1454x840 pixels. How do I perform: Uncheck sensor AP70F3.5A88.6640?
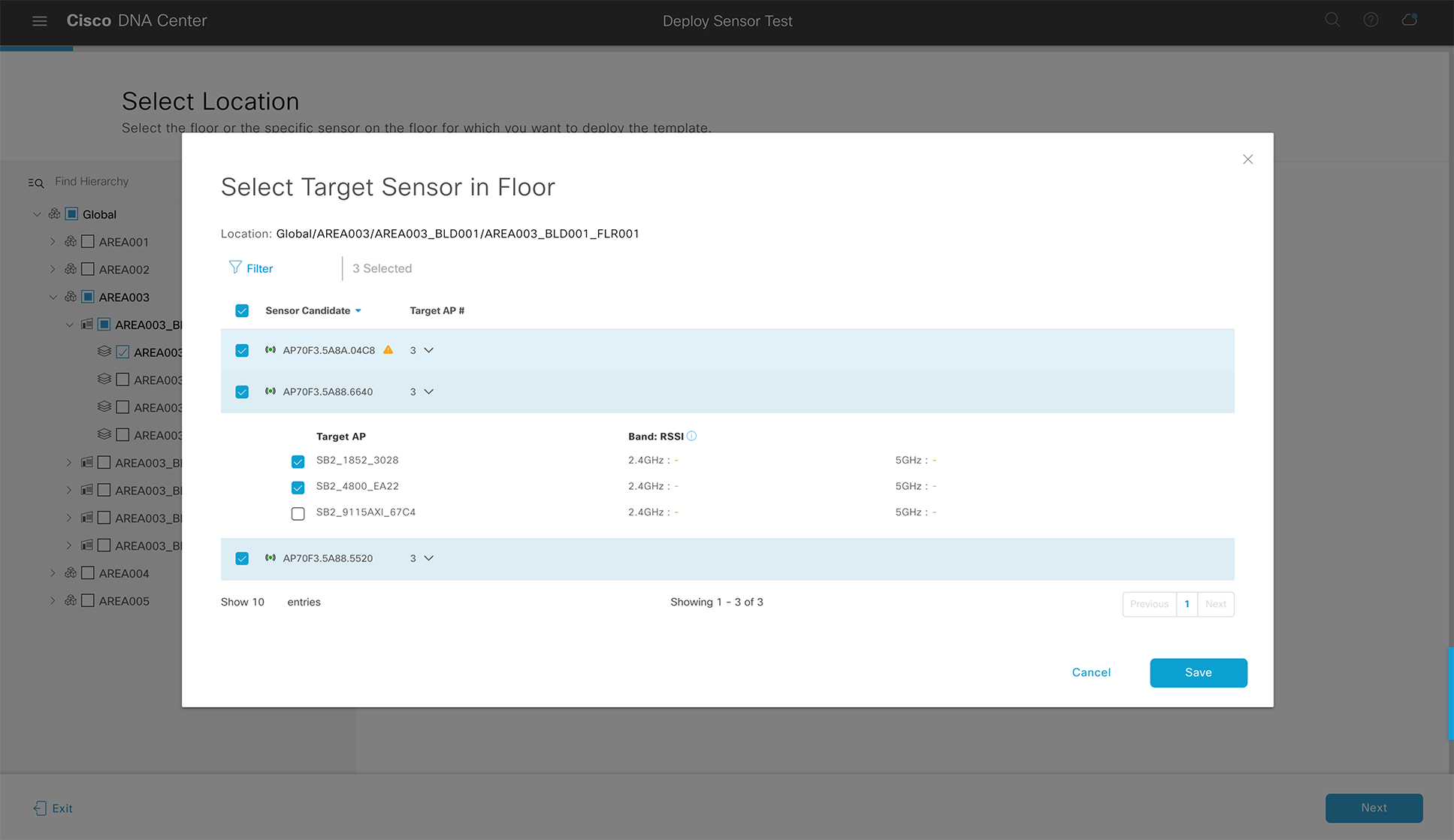coord(242,392)
